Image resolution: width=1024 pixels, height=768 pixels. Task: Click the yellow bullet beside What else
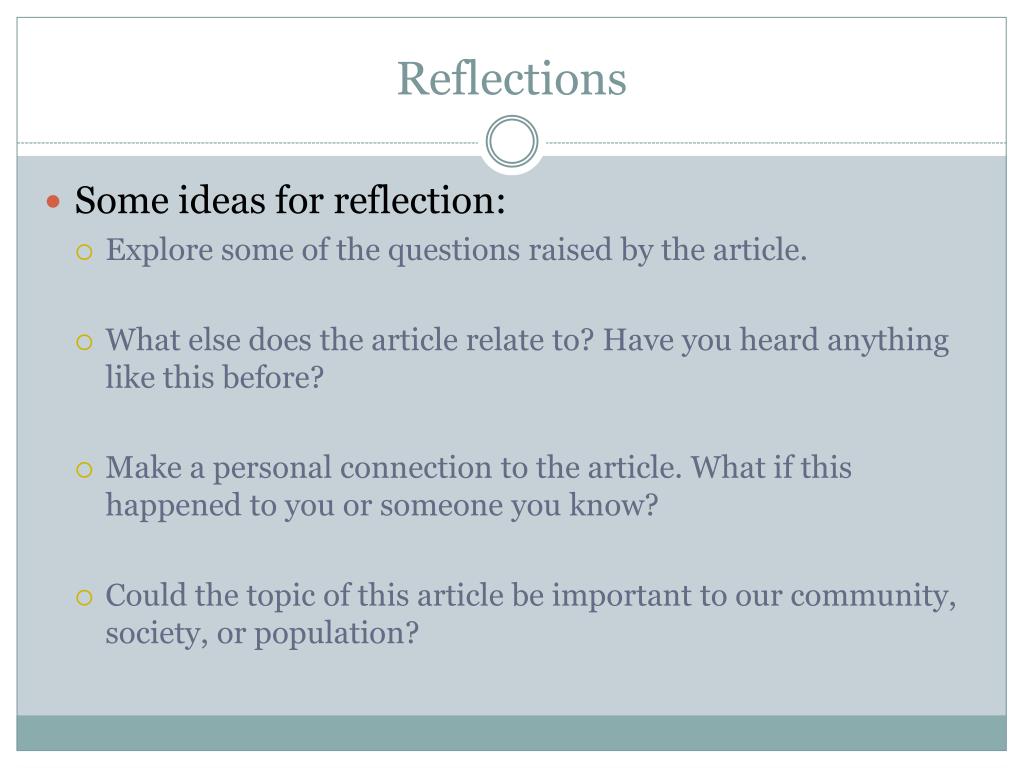pyautogui.click(x=84, y=342)
